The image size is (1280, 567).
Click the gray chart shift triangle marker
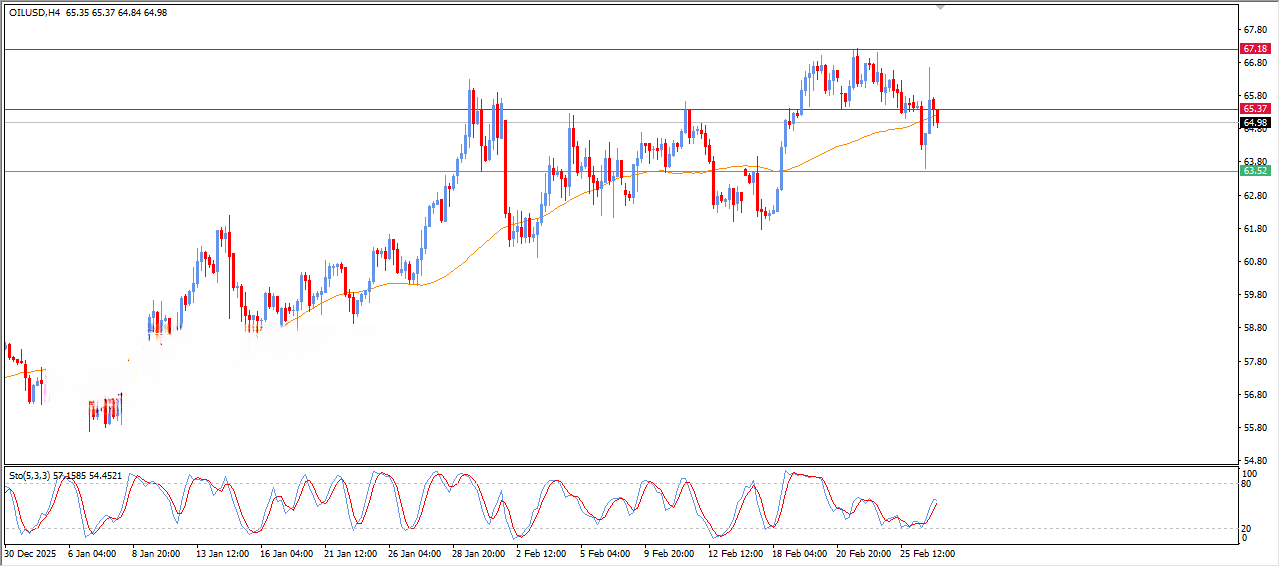point(939,7)
